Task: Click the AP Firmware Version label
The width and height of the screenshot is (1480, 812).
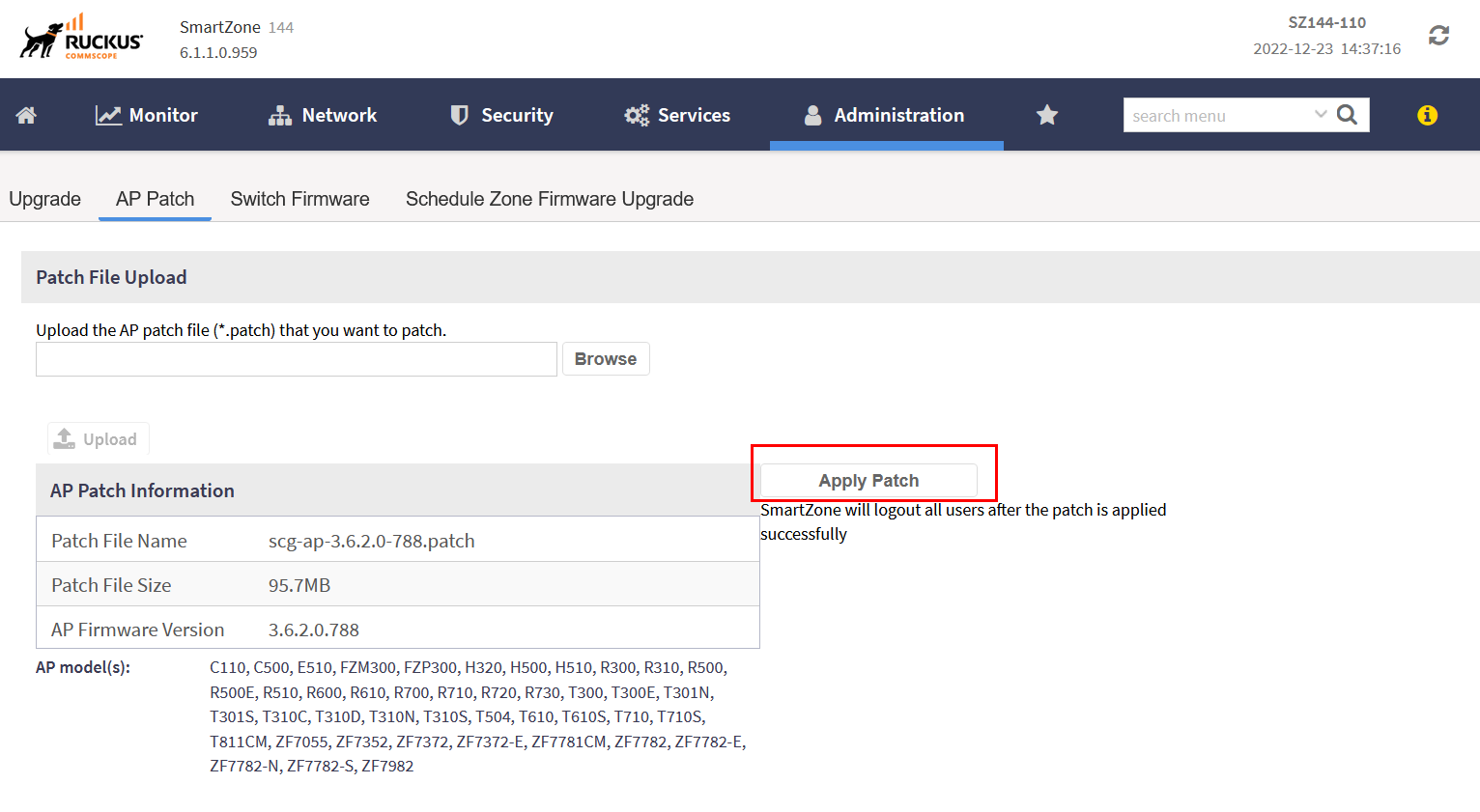Action: (137, 630)
